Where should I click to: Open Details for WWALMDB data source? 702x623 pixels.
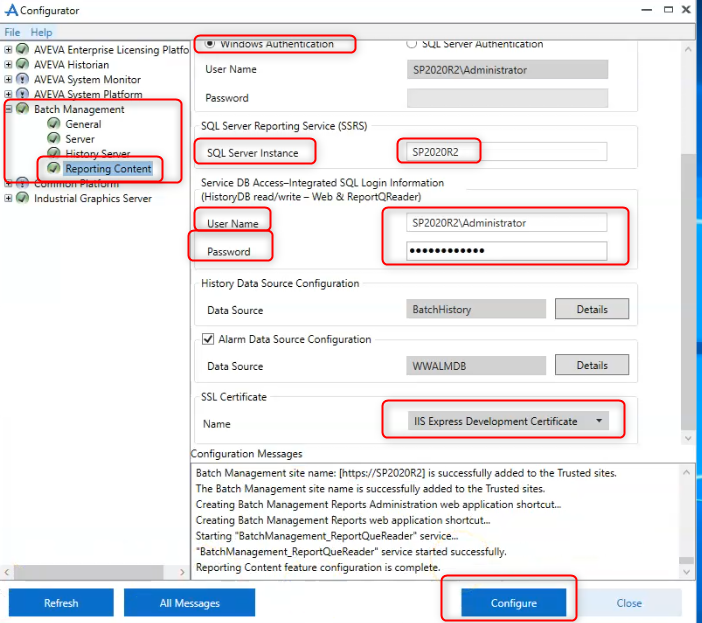pyautogui.click(x=592, y=365)
